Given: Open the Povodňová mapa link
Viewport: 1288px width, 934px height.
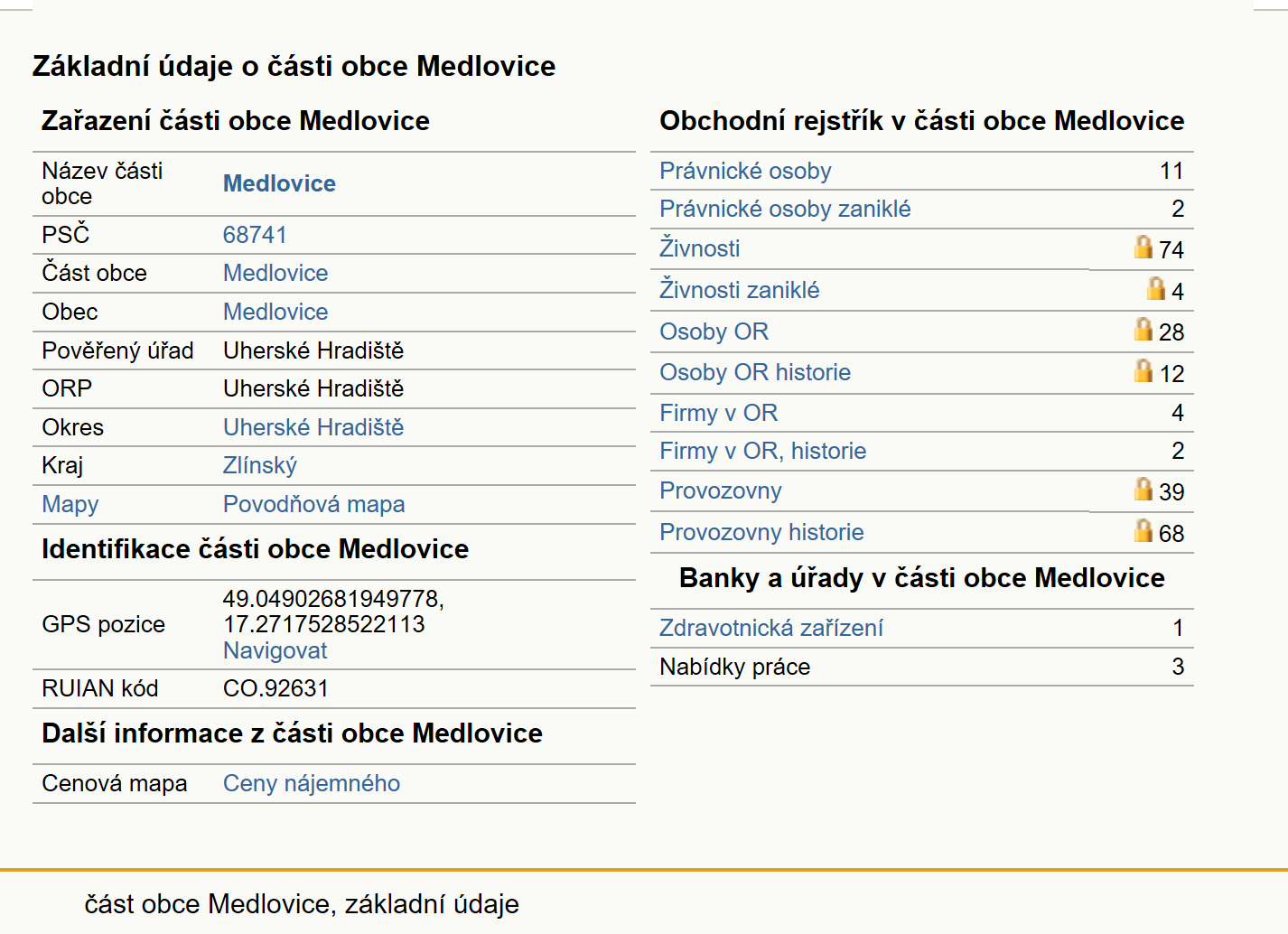Looking at the screenshot, I should tap(313, 504).
